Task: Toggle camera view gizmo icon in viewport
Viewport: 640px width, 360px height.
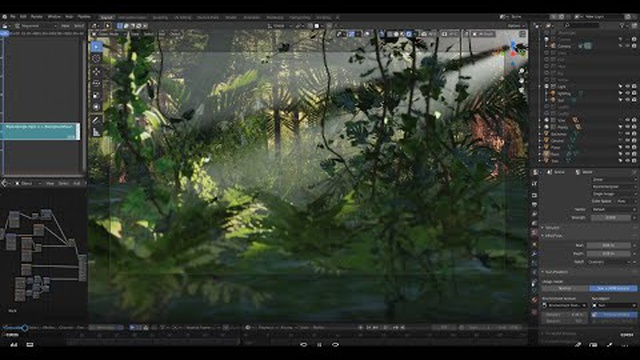Action: point(522,90)
